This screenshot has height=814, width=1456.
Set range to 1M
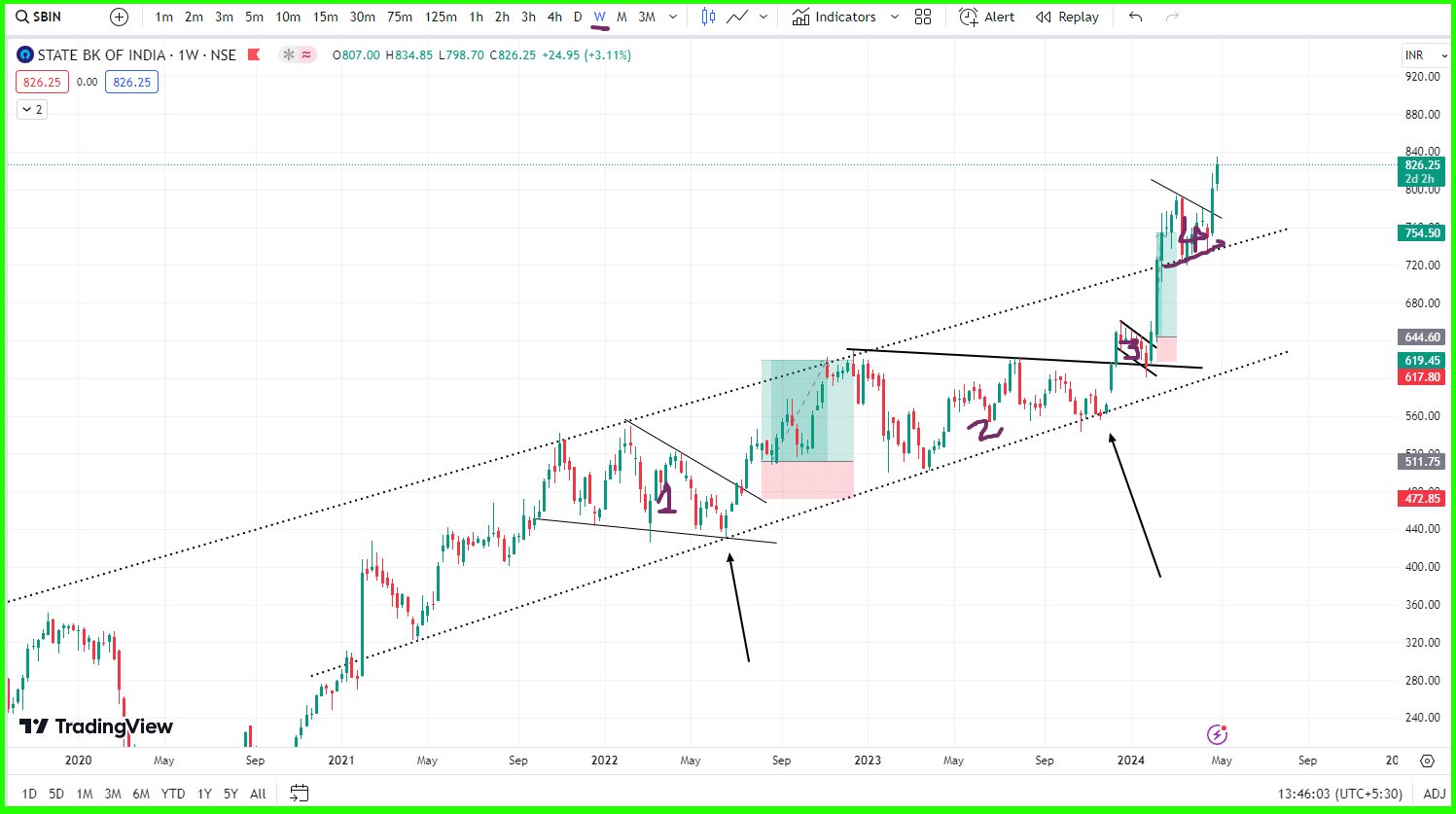(85, 794)
